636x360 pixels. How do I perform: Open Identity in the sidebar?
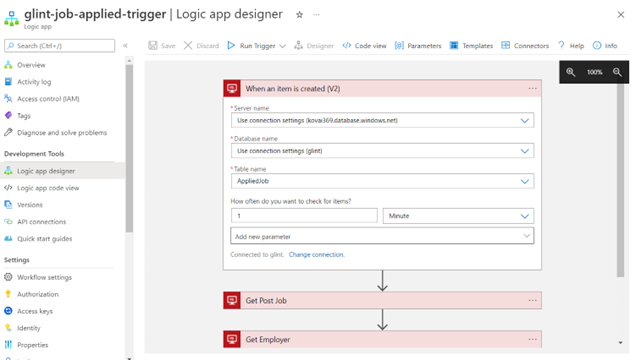(x=29, y=328)
